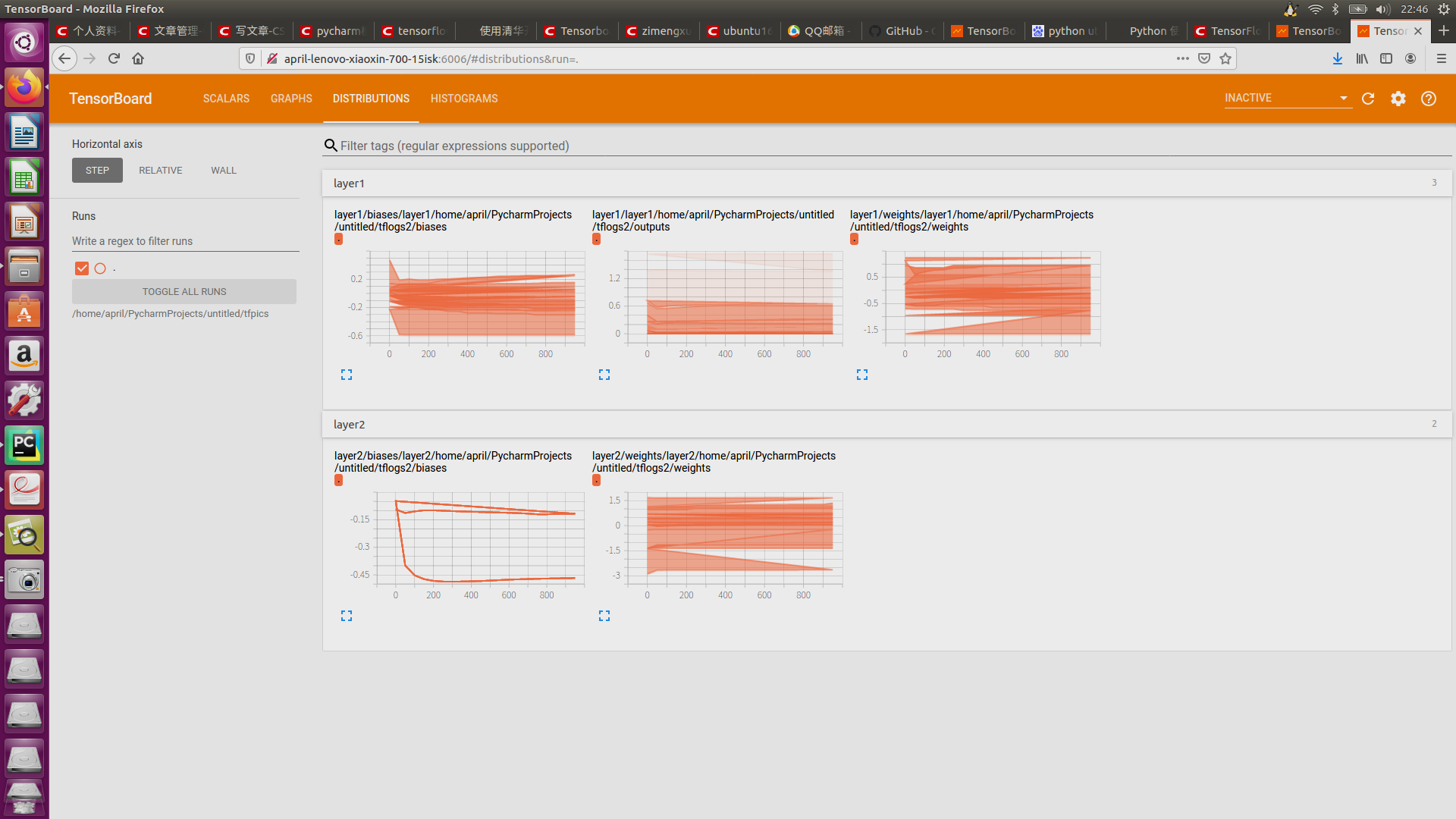This screenshot has height=819, width=1456.
Task: Expand layer1 biases chart to full size
Action: [x=347, y=375]
